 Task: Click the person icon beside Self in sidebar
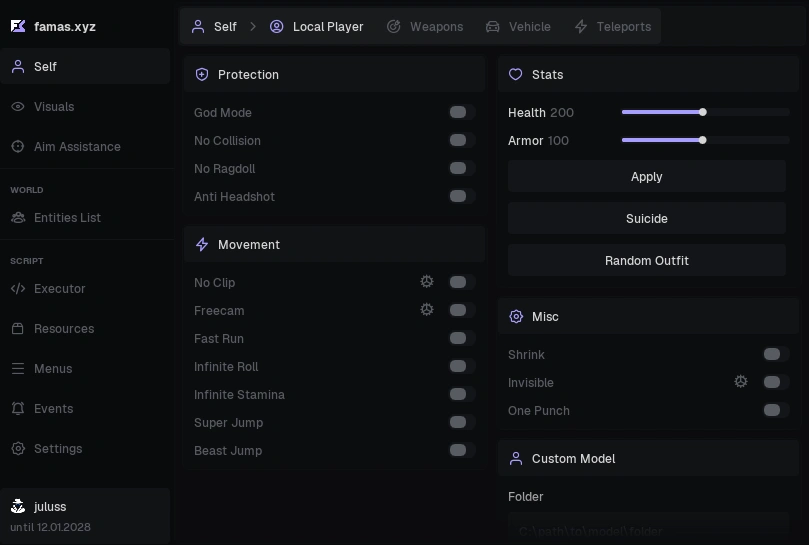pos(18,67)
